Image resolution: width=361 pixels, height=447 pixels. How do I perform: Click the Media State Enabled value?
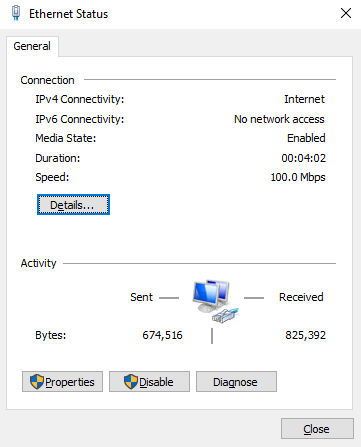tap(306, 138)
